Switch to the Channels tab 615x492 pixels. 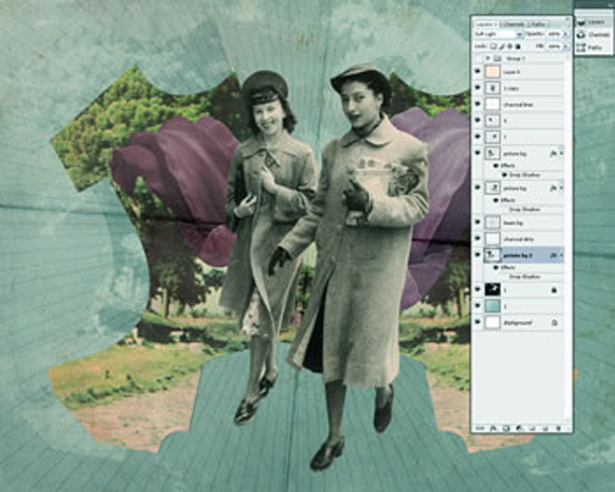pyautogui.click(x=514, y=24)
